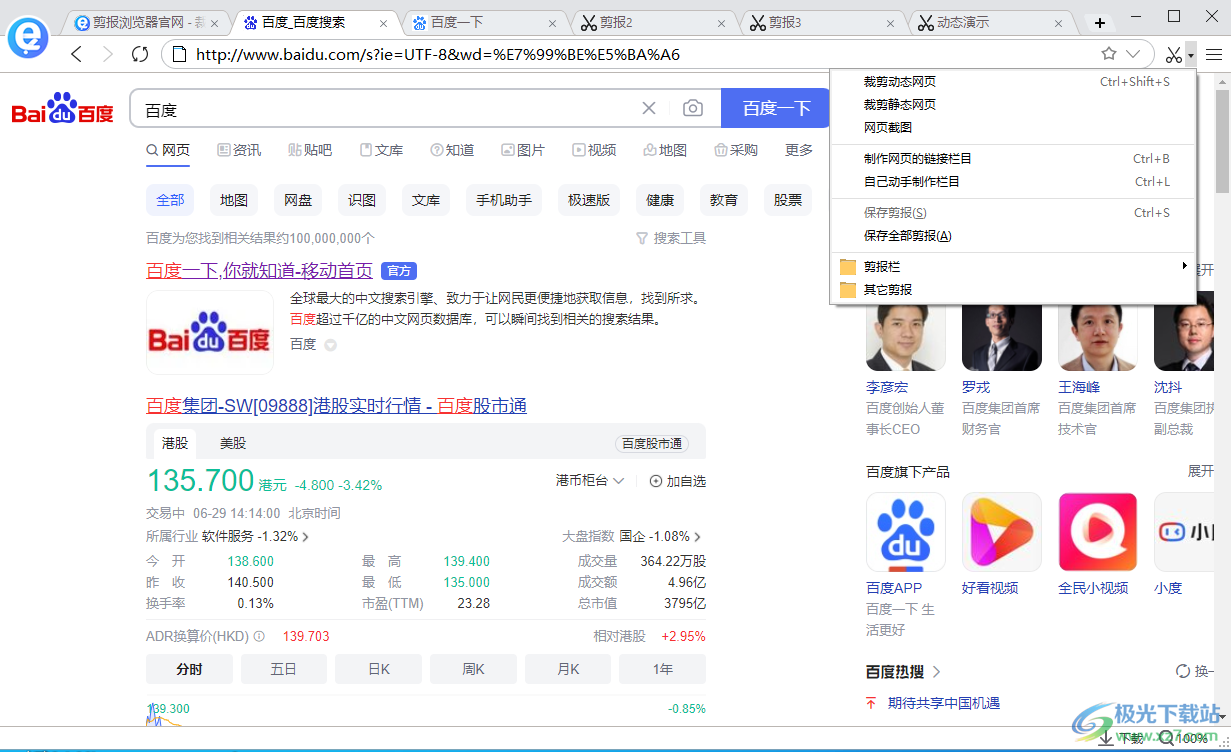The height and width of the screenshot is (752, 1231).
Task: Click the 极速版 filter chip
Action: 589,200
